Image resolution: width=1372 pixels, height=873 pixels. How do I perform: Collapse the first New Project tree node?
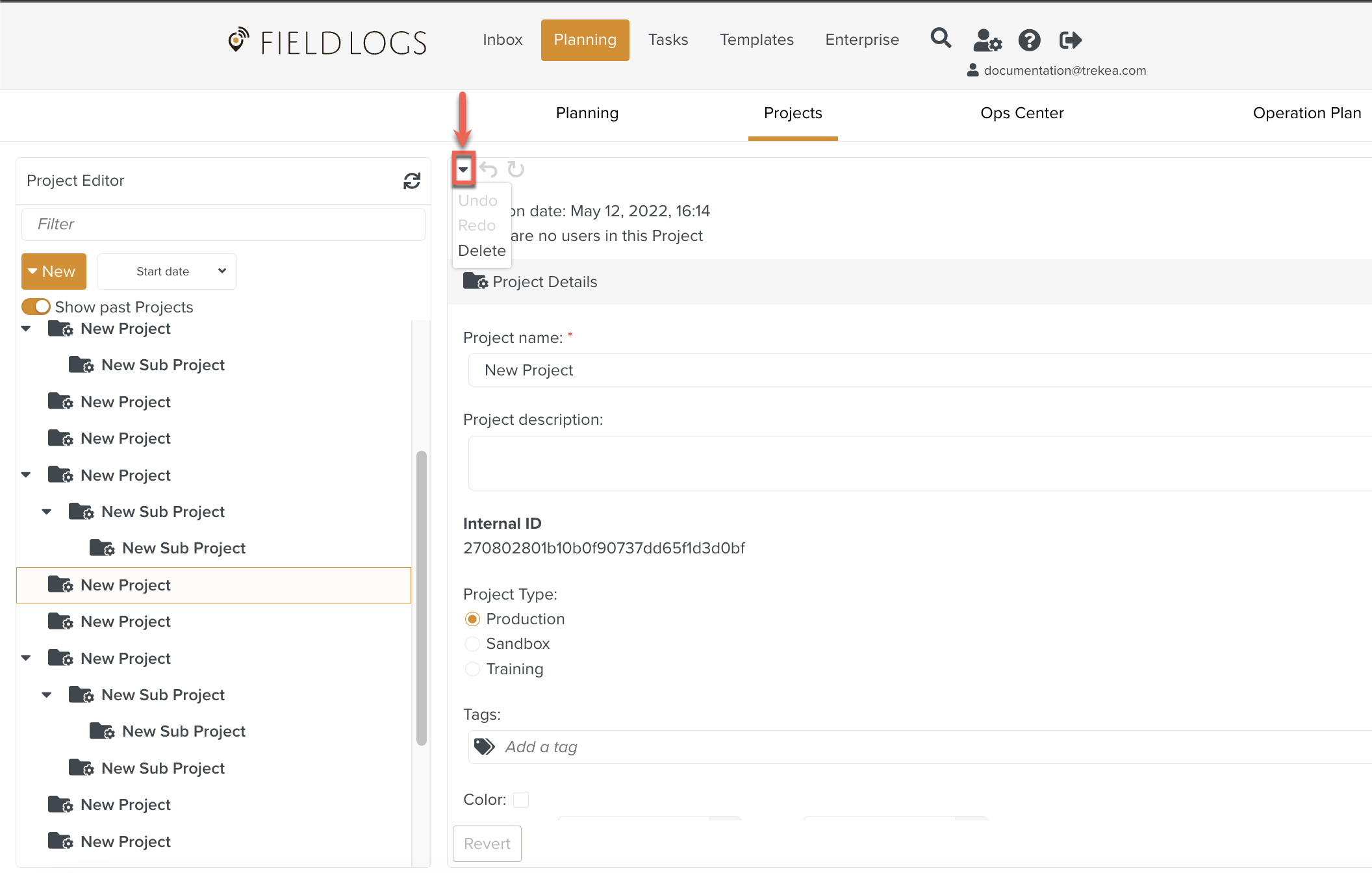tap(26, 329)
